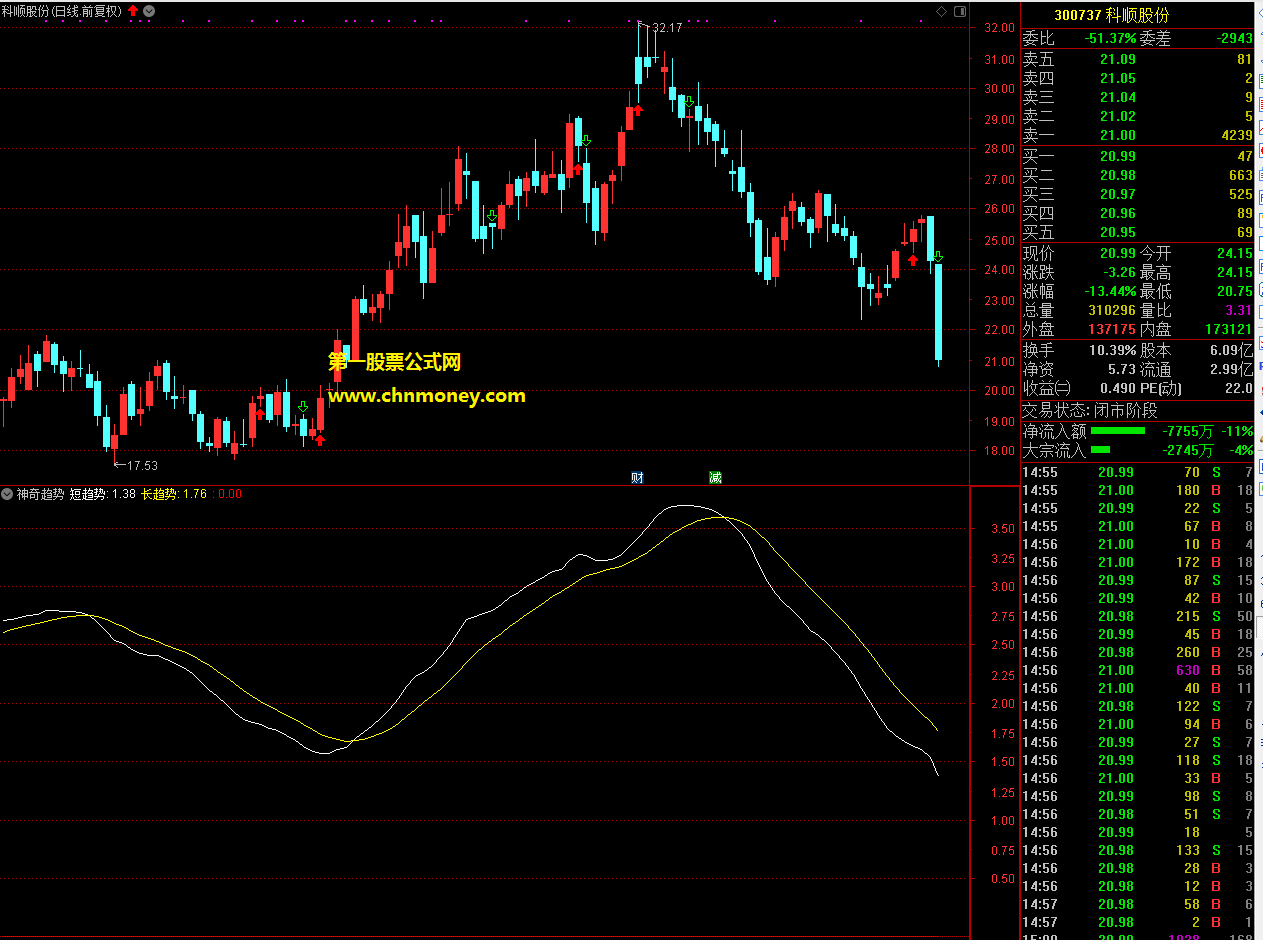The width and height of the screenshot is (1263, 940).
Task: Click the tick row with volume 260
Action: tap(1137, 652)
